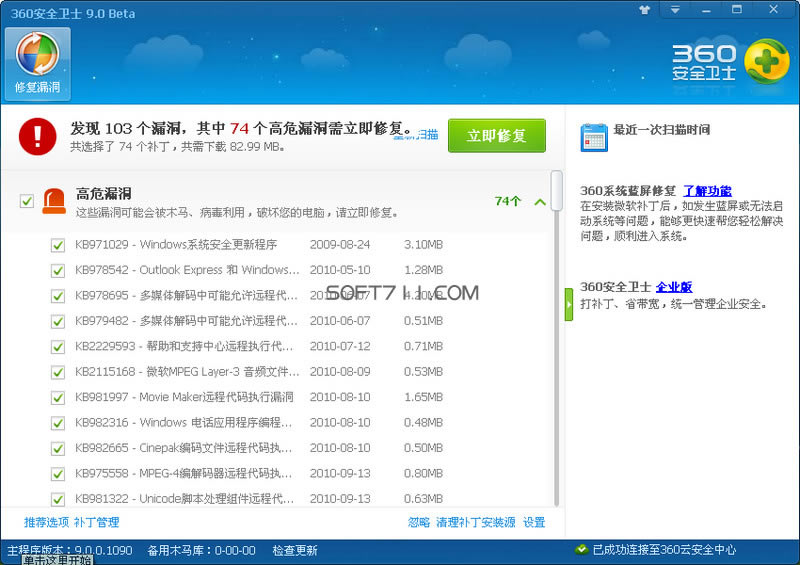Viewport: 800px width, 565px height.
Task: Uncheck the KB975558 patch checkbox
Action: [58, 474]
